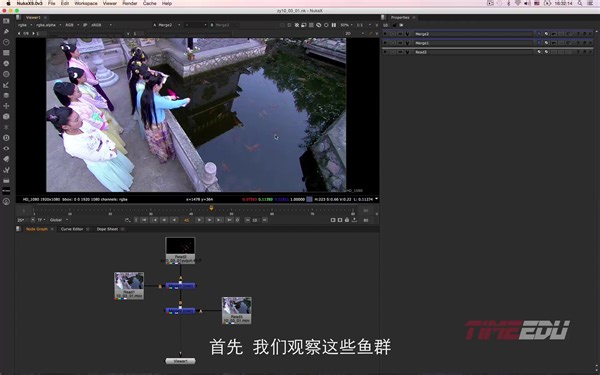Collapse the Read3 properties panel
The image size is (600, 375).
pyautogui.click(x=386, y=52)
